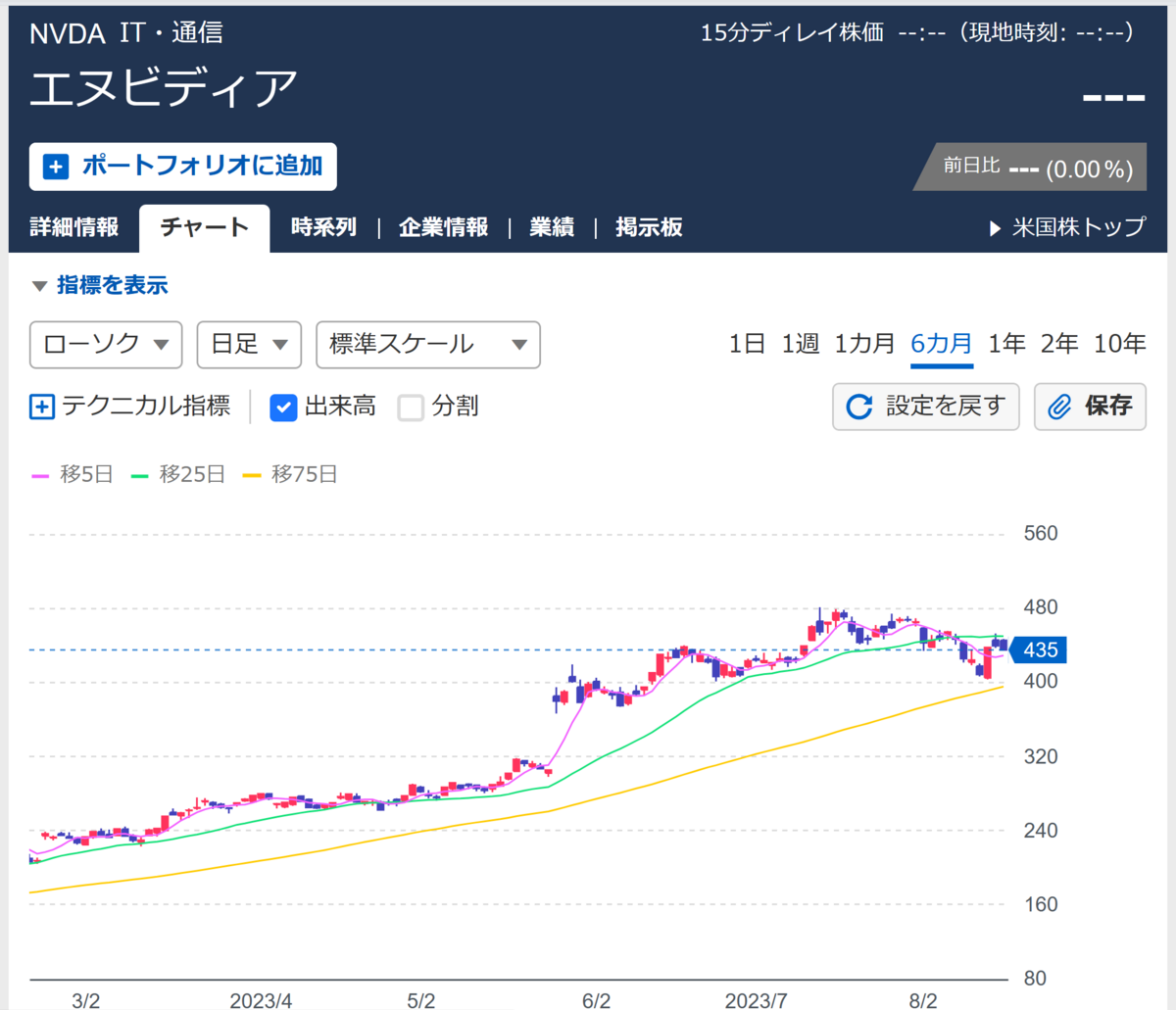Reset settings with 設定を戻す button
This screenshot has height=1010, width=1176.
click(926, 407)
